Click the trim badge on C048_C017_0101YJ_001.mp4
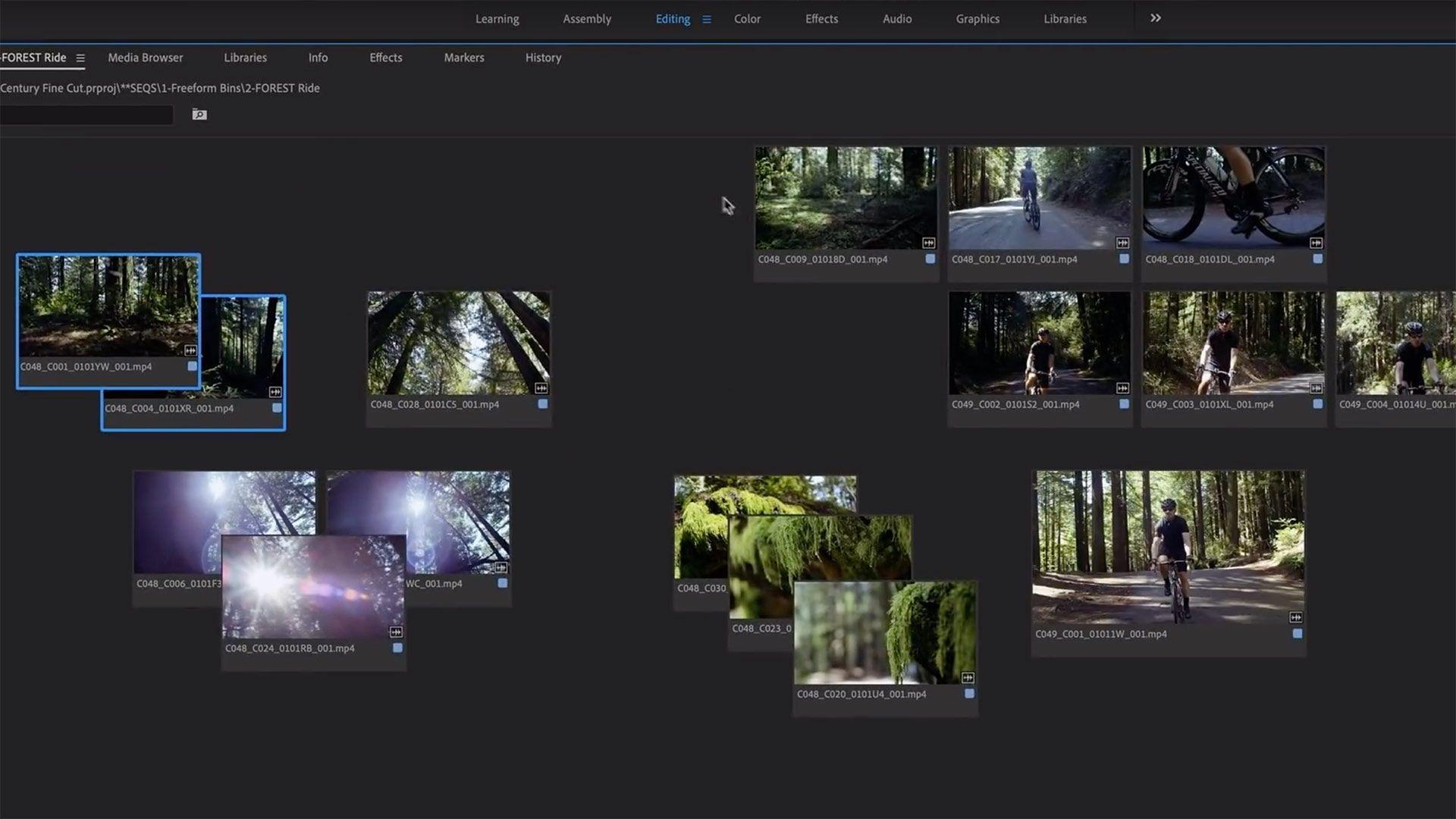1456x819 pixels. [1122, 243]
